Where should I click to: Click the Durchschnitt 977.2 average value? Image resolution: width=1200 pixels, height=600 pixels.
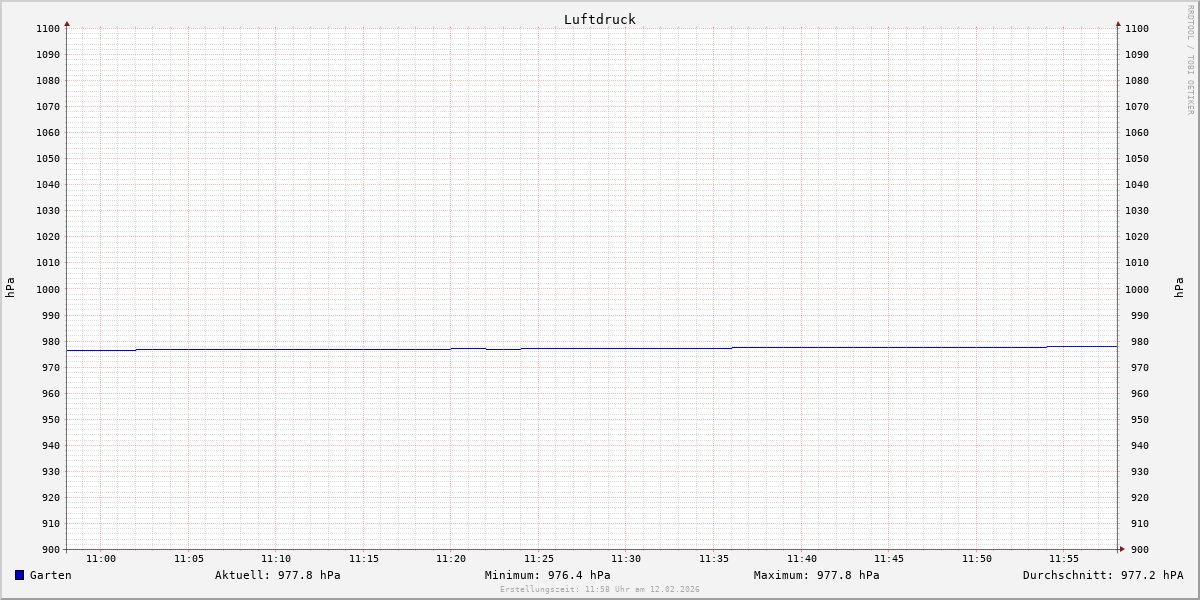tap(1102, 575)
